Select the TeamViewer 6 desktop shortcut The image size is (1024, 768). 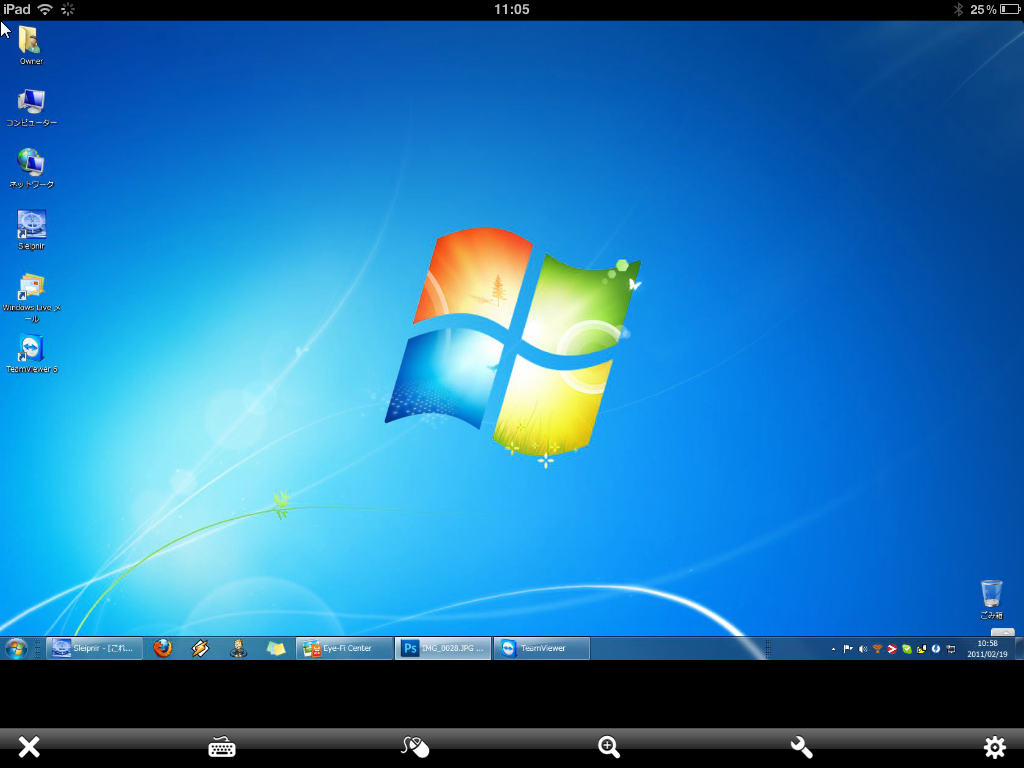pyautogui.click(x=31, y=353)
